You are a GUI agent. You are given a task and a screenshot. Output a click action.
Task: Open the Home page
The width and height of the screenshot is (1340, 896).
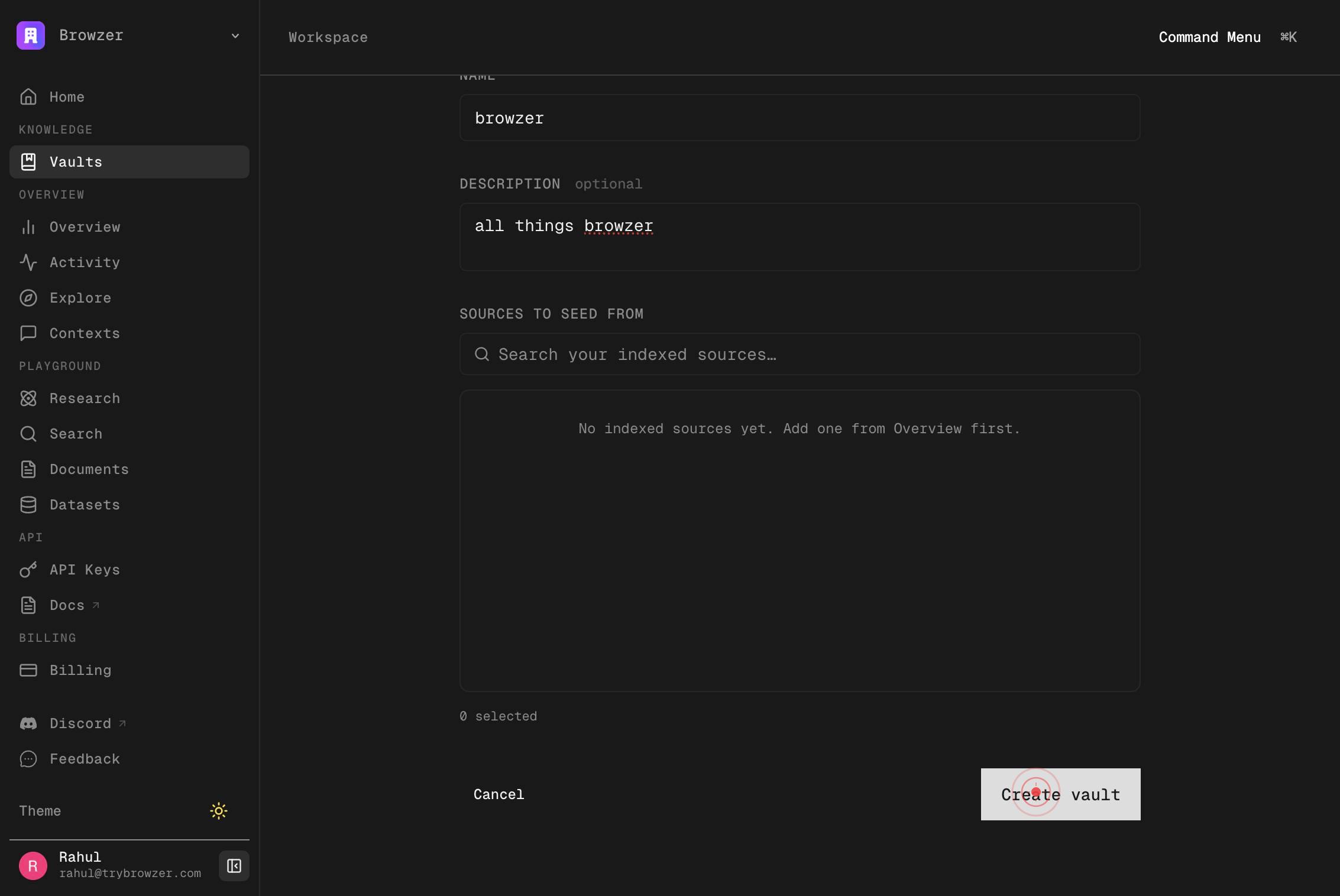(130, 97)
